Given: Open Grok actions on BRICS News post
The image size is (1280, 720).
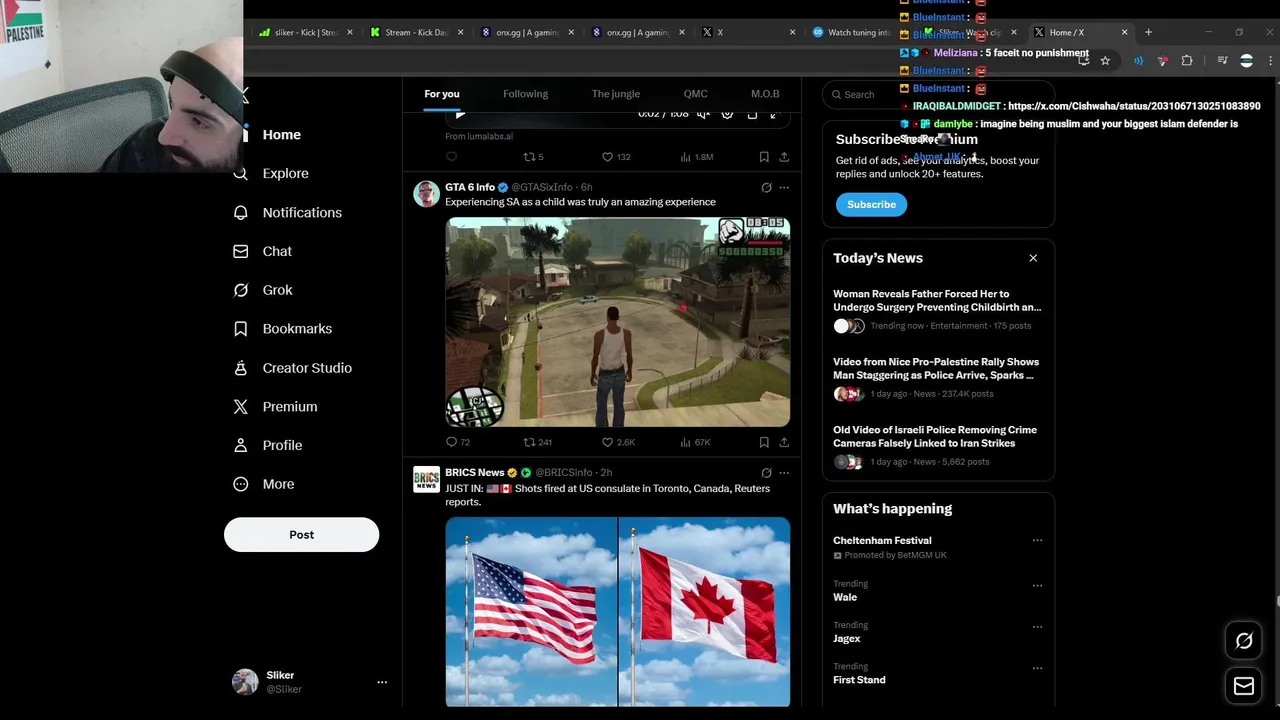Looking at the screenshot, I should pos(766,472).
